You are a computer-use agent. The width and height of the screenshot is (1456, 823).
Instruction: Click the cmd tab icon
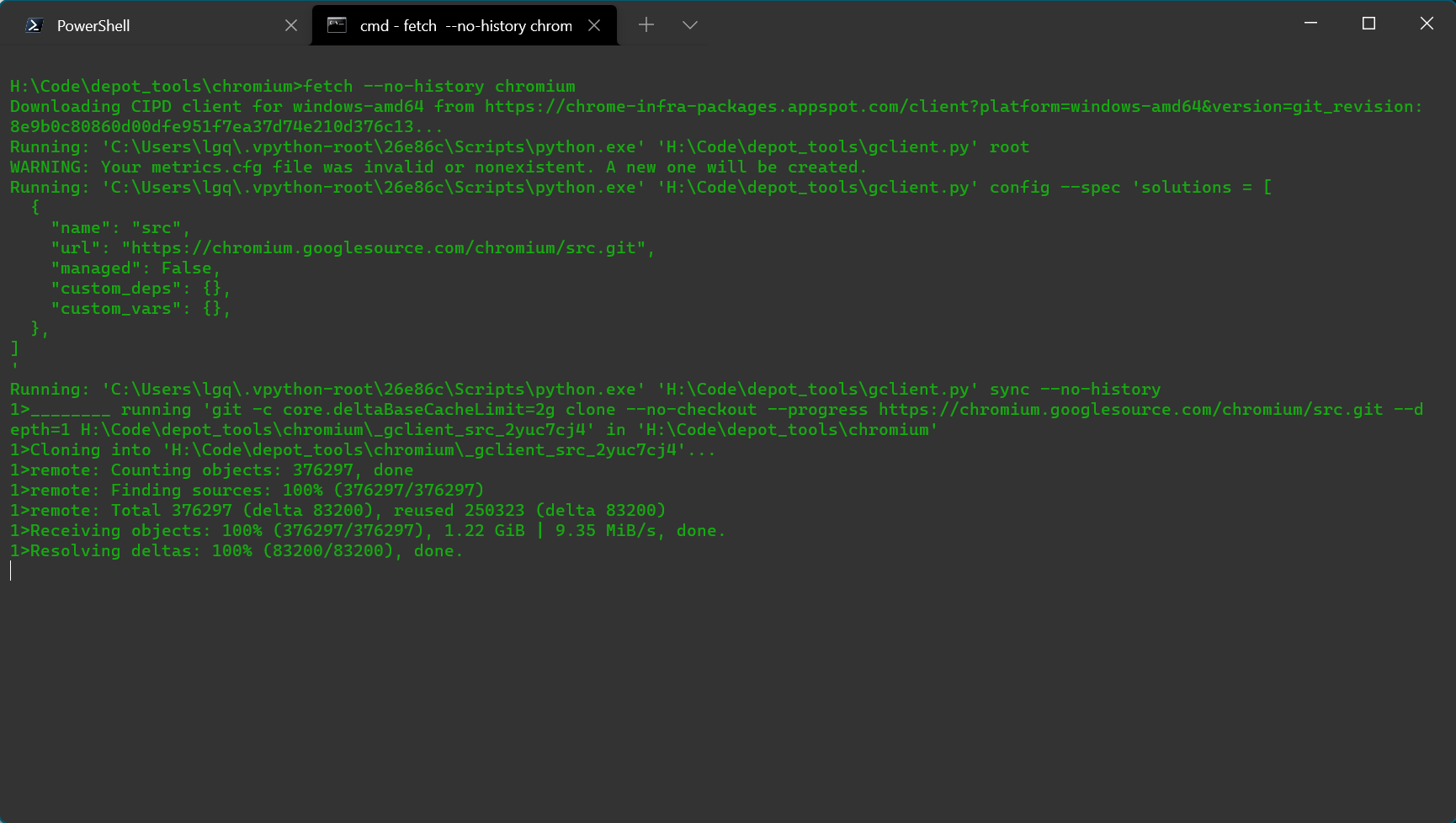337,25
